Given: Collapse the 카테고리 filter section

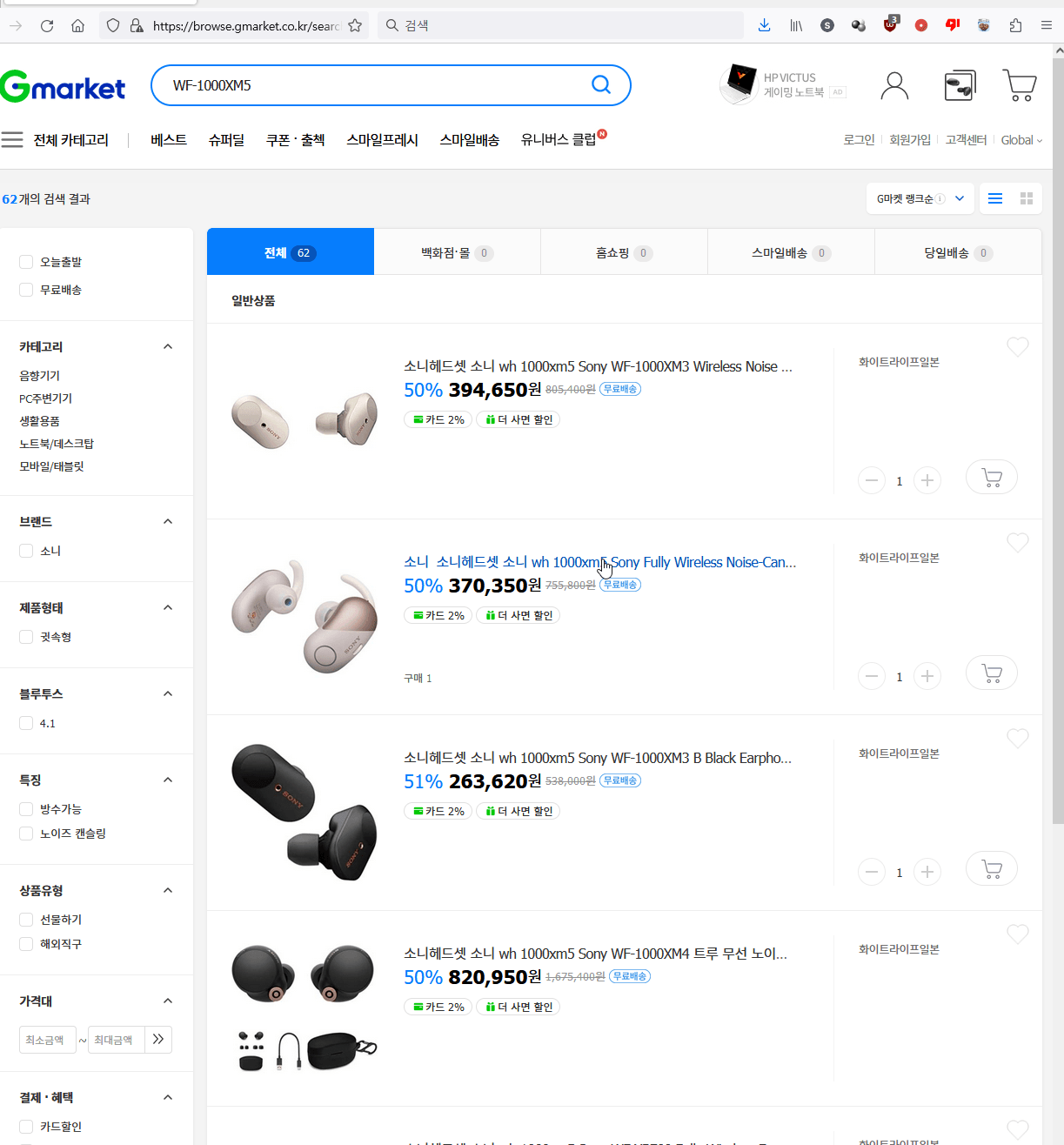Looking at the screenshot, I should 168,346.
